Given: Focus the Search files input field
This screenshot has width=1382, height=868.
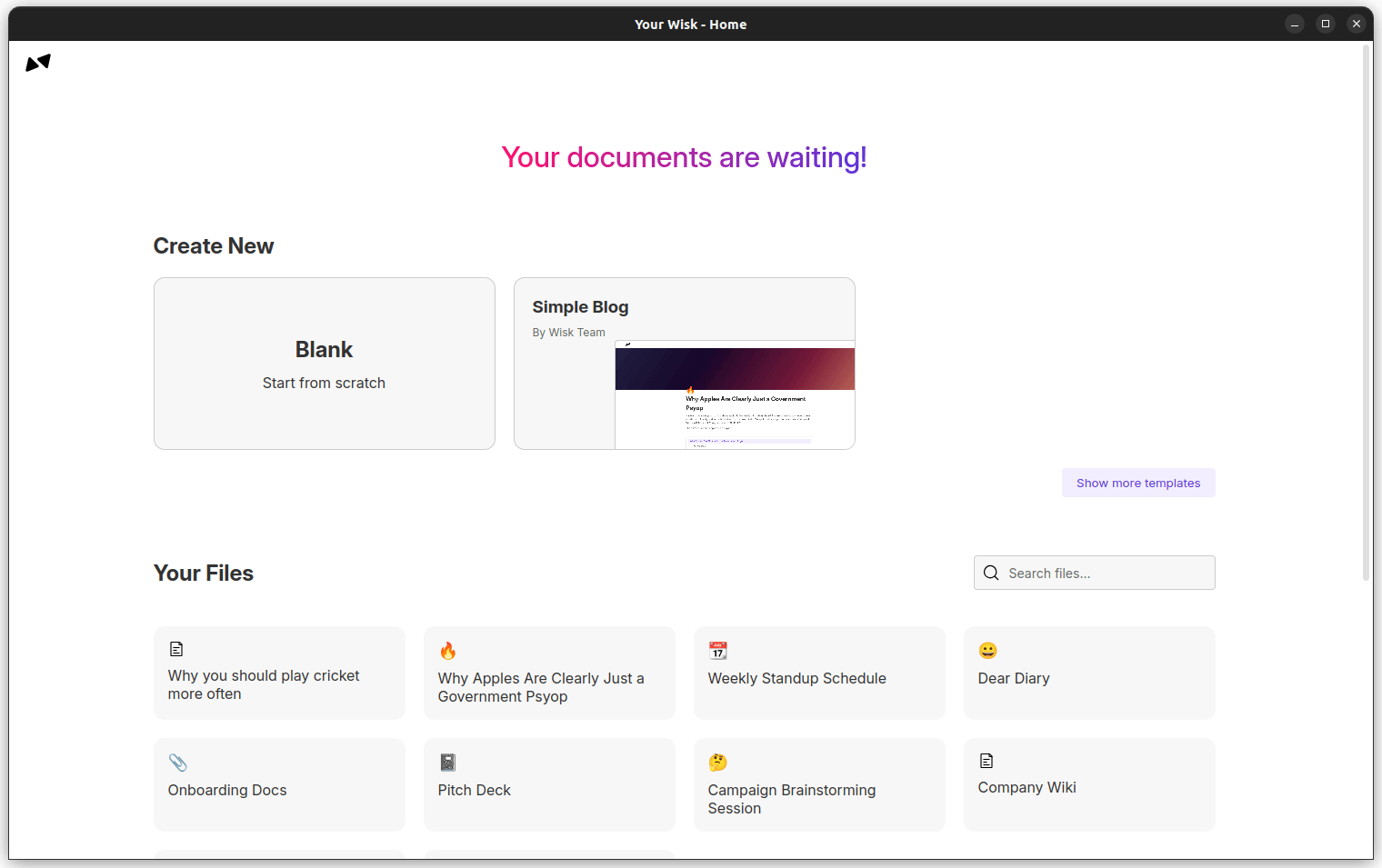Looking at the screenshot, I should click(x=1106, y=574).
